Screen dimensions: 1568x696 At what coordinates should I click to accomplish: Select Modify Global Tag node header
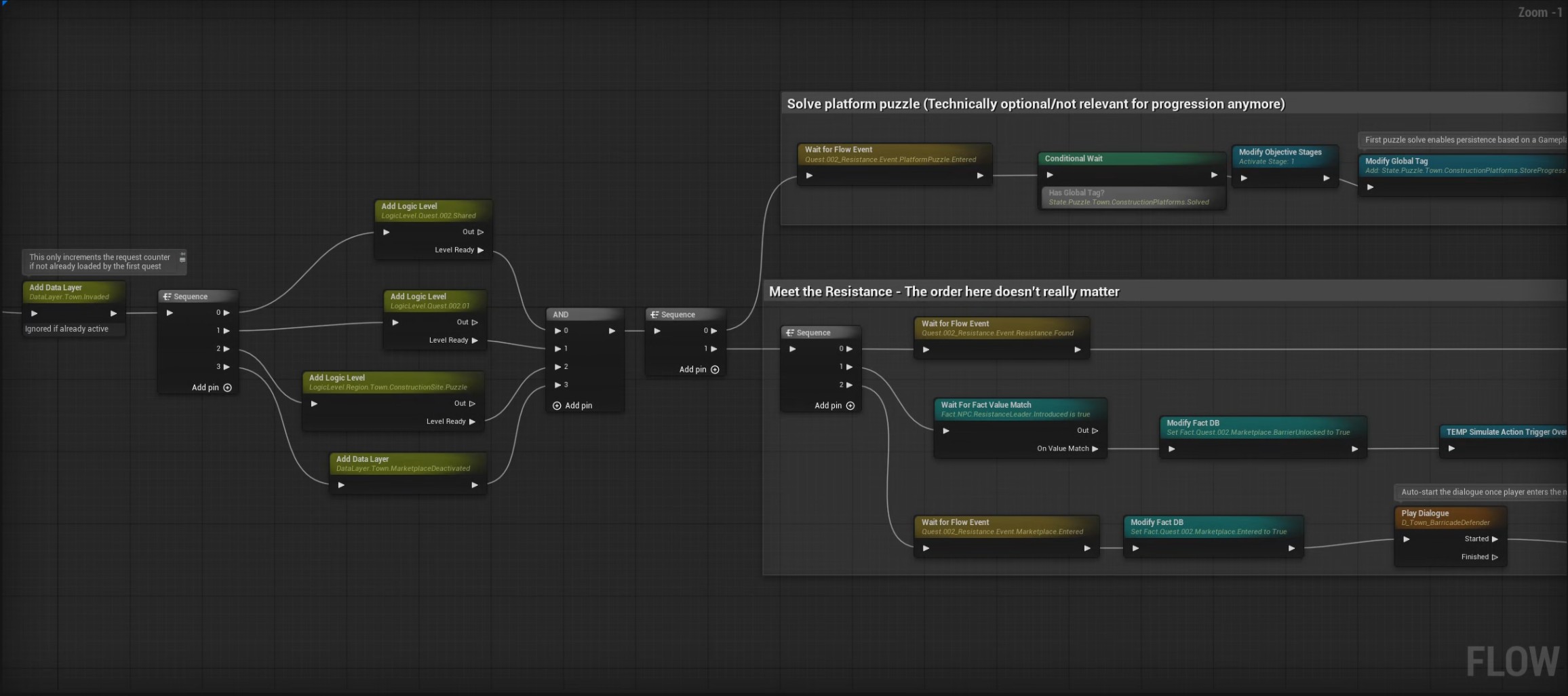(1463, 166)
